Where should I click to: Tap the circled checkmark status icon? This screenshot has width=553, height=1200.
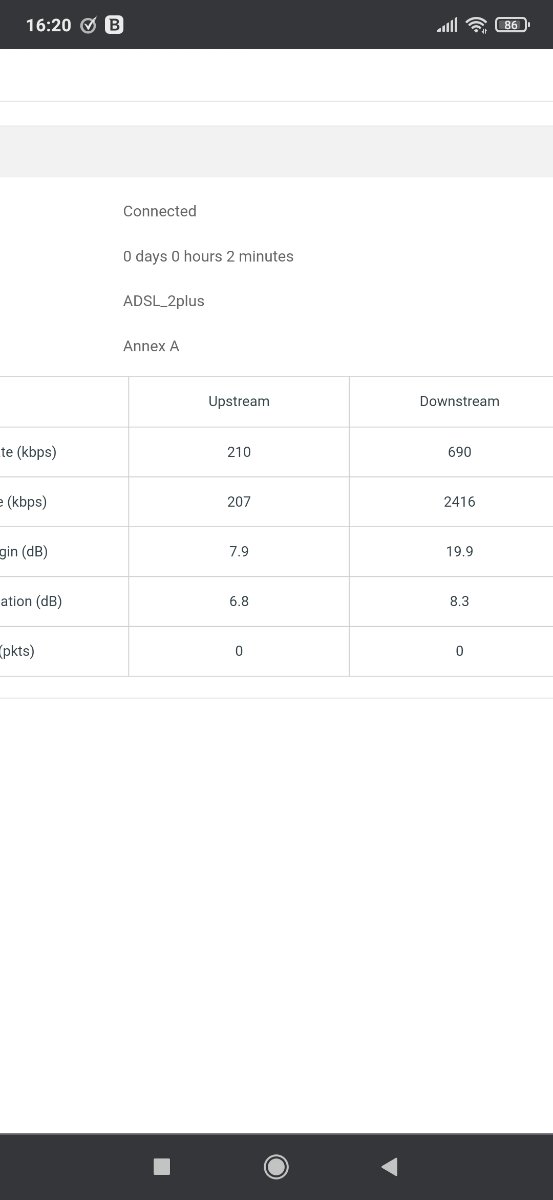coord(88,25)
